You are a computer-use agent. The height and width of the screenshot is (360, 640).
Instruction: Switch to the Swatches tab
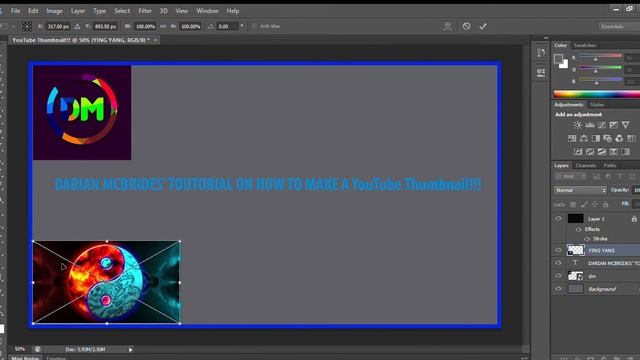coord(584,45)
